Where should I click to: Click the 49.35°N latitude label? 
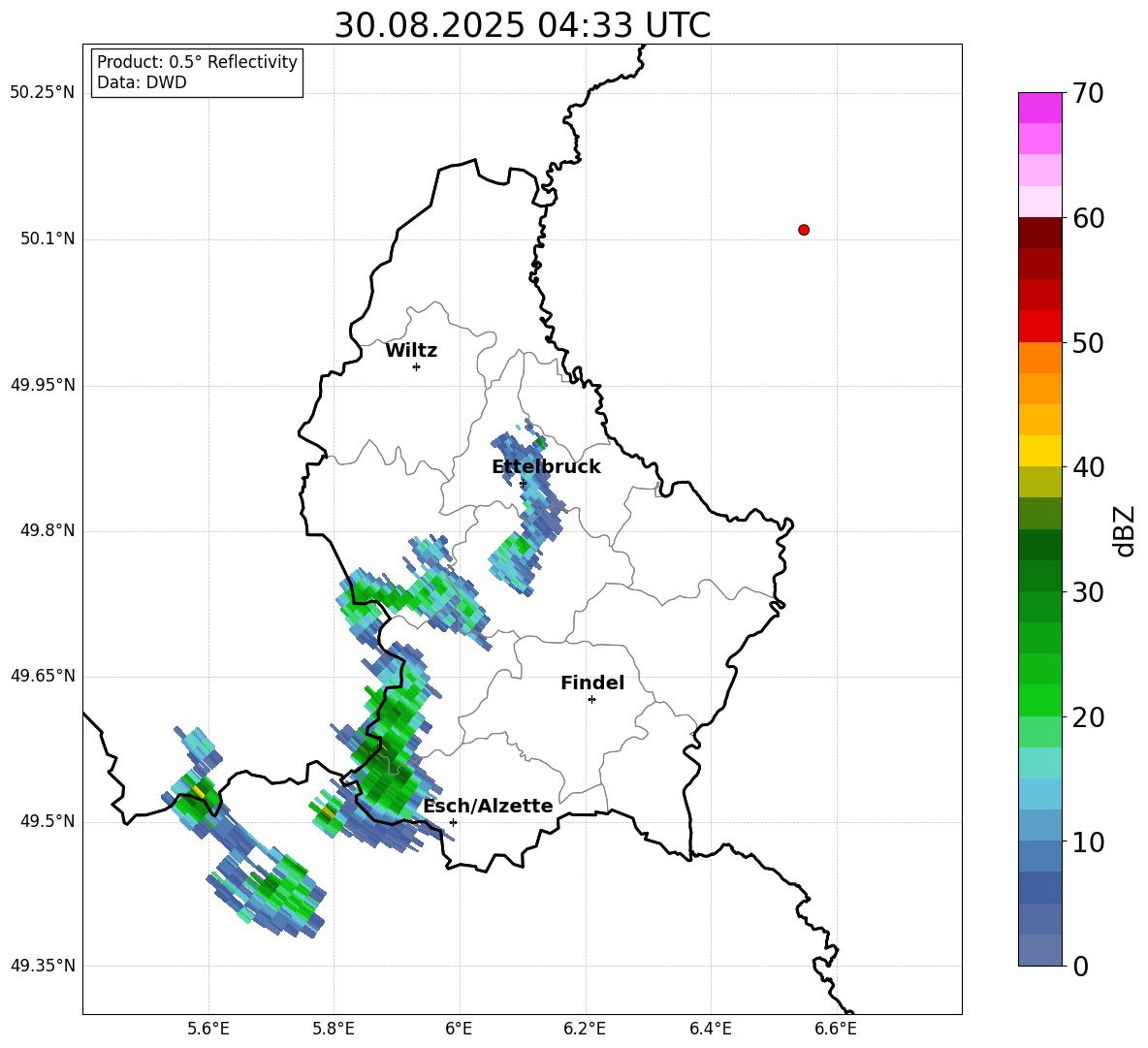pos(42,966)
